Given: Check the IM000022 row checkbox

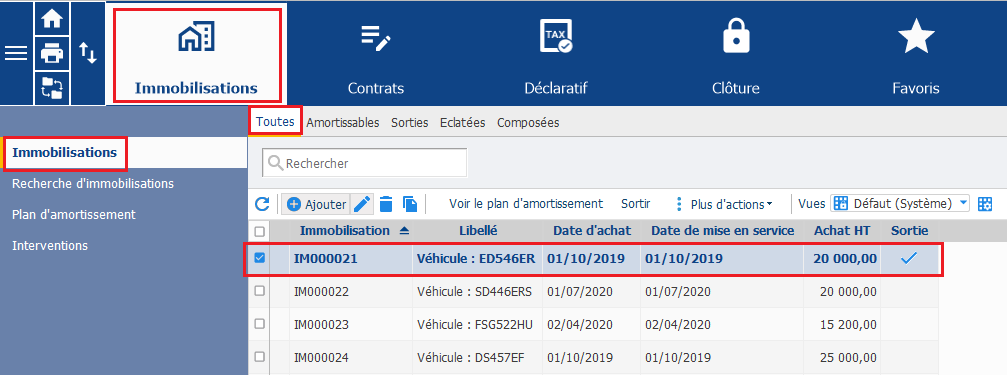Looking at the screenshot, I should [x=259, y=291].
